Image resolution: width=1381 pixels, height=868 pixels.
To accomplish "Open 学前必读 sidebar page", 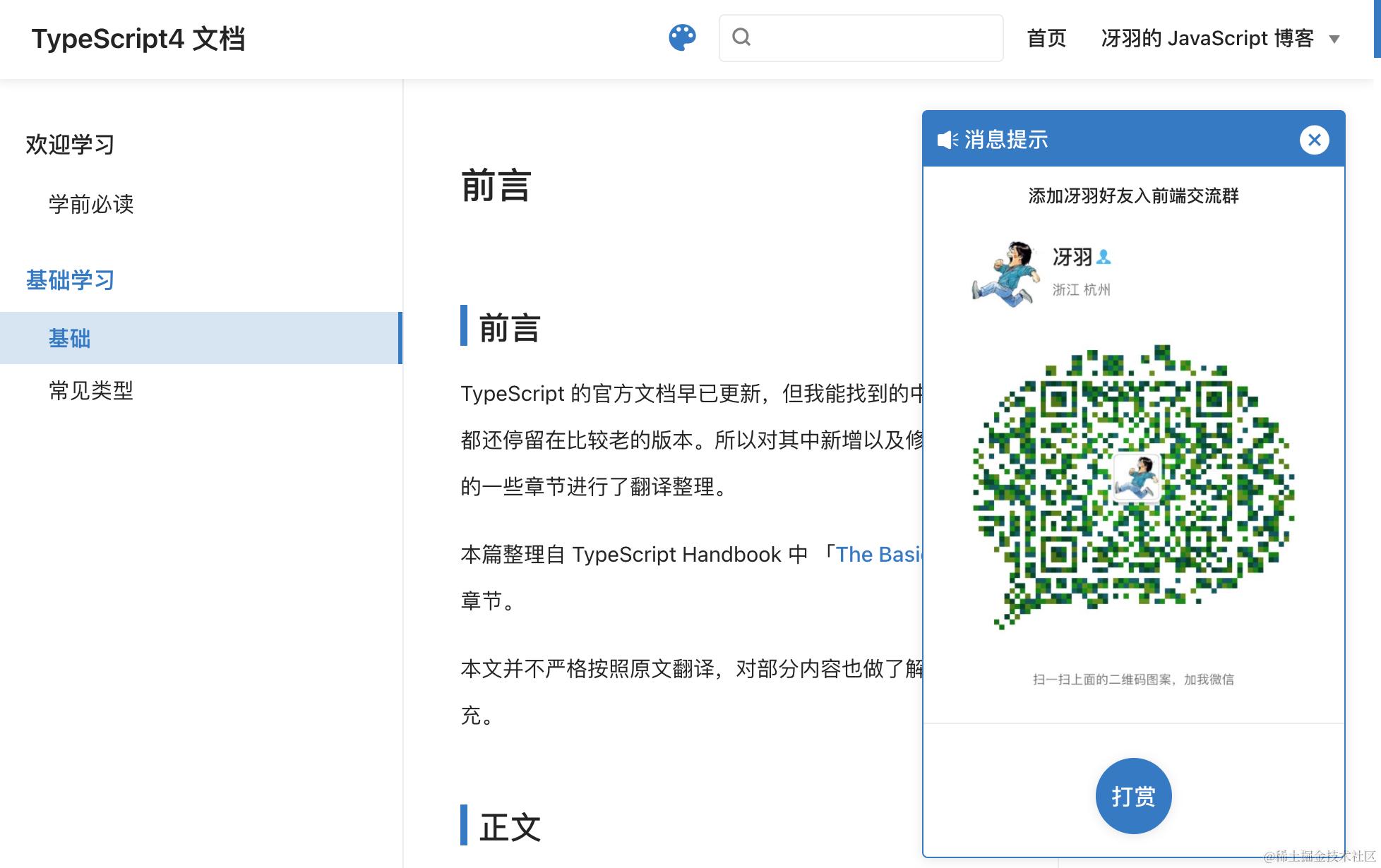I will pyautogui.click(x=91, y=205).
